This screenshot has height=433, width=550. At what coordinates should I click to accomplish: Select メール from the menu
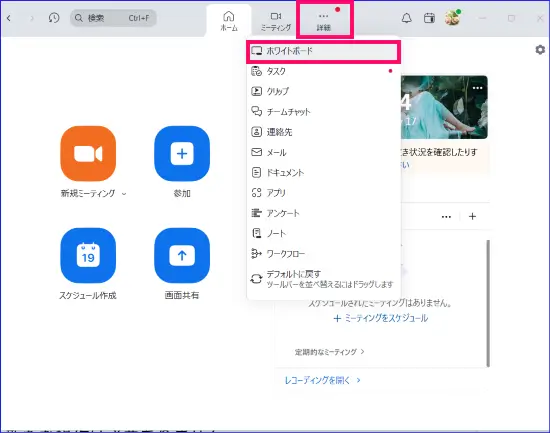coord(323,152)
